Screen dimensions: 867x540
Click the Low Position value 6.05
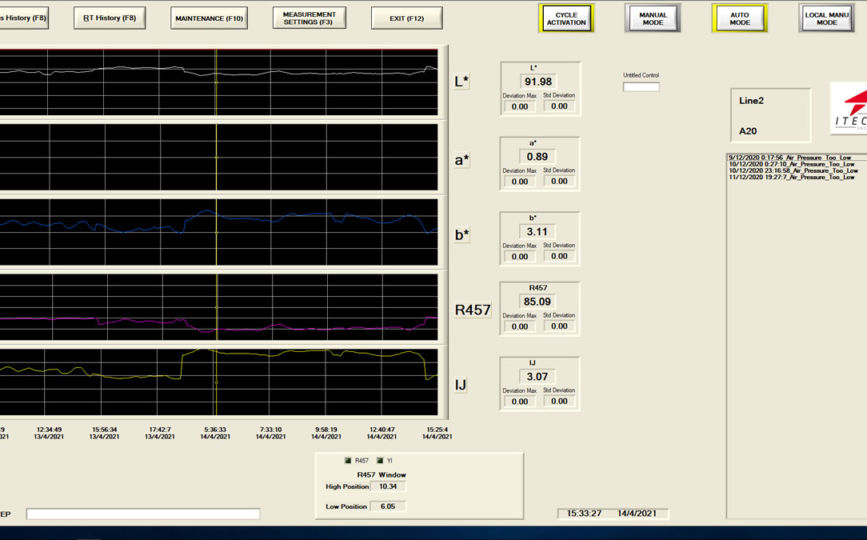[388, 506]
